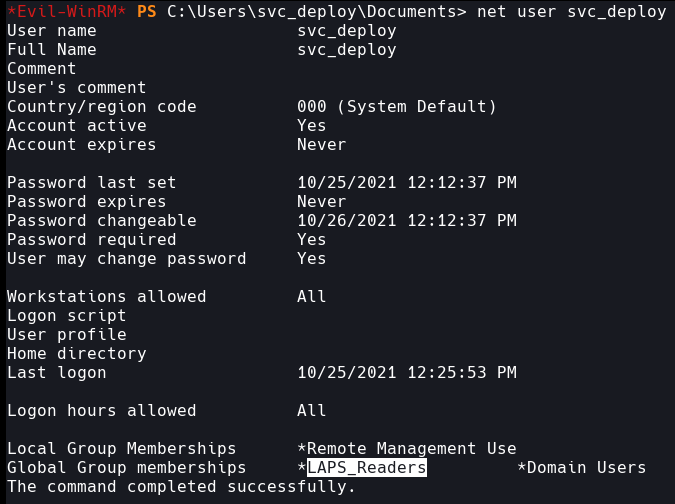Click the Global Group memberships label
675x504 pixels.
point(127,468)
